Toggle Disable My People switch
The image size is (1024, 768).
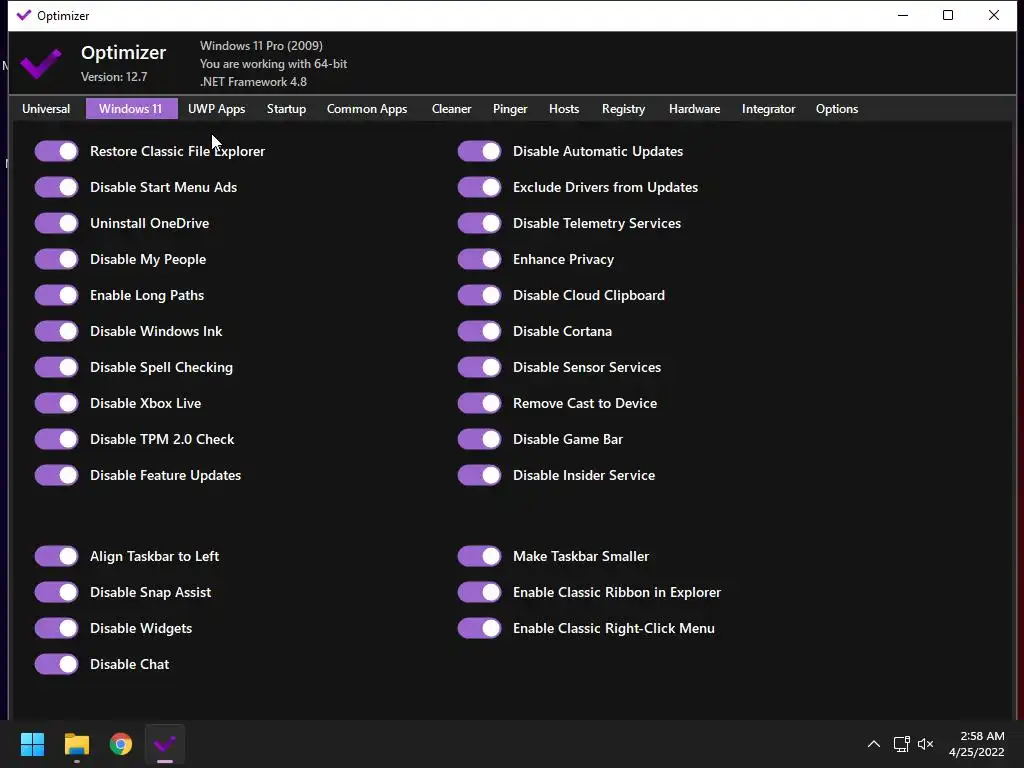tap(57, 259)
